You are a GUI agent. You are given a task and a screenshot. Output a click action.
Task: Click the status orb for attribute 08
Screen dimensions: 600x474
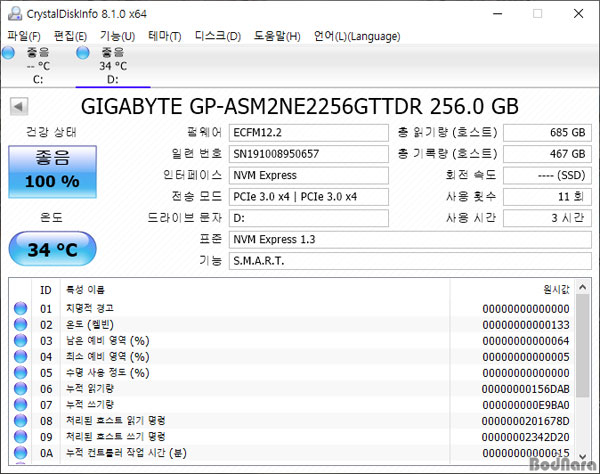pyautogui.click(x=20, y=421)
